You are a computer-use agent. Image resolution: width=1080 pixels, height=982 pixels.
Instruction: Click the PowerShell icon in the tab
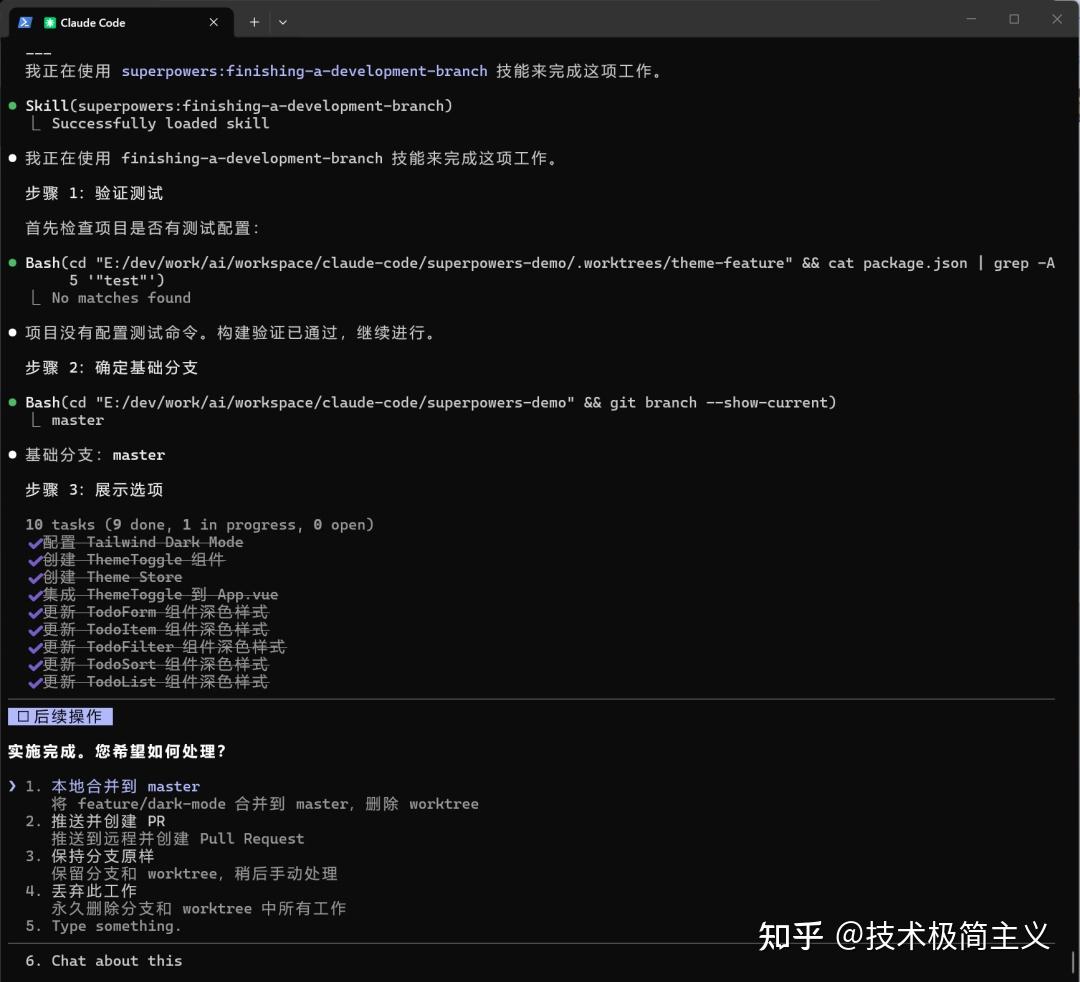pos(25,22)
